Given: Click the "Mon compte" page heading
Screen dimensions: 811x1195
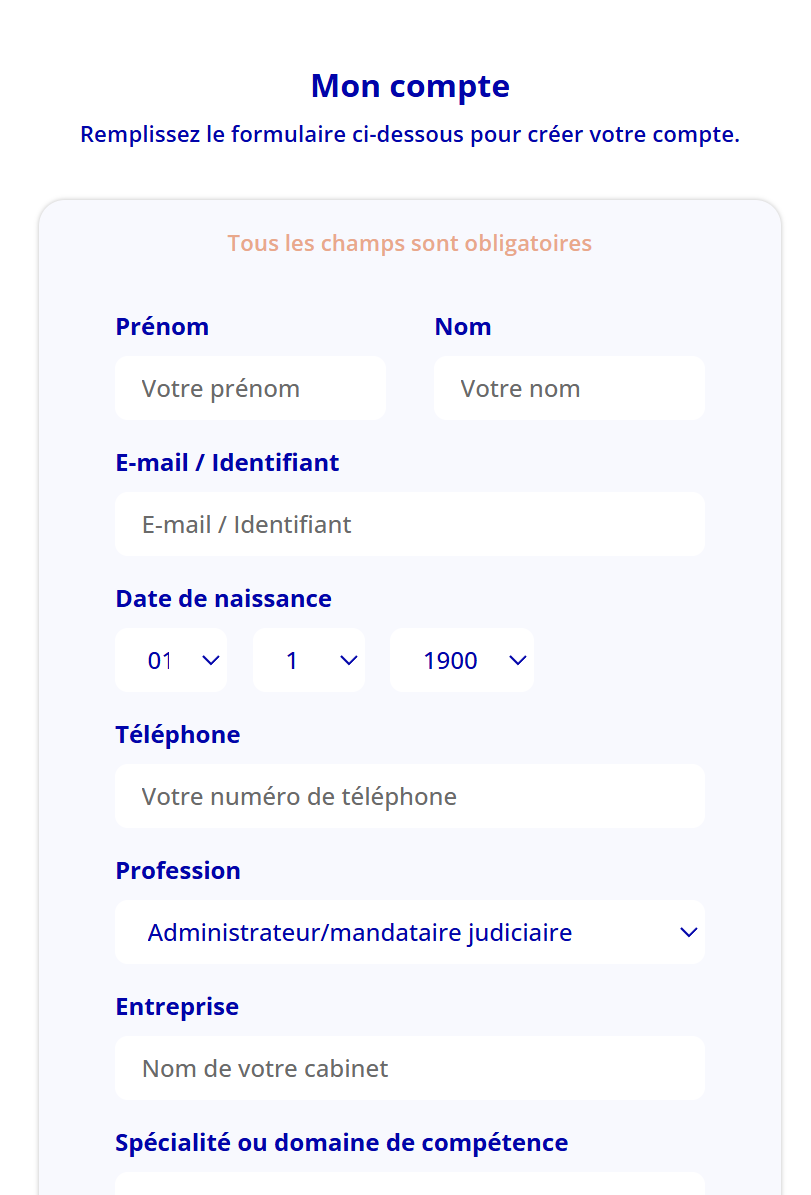Looking at the screenshot, I should tap(410, 86).
